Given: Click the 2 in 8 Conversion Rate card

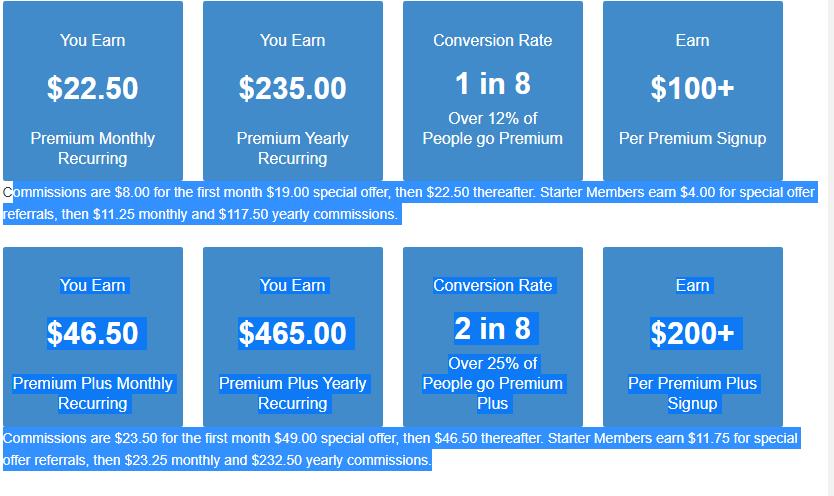Looking at the screenshot, I should tap(493, 337).
